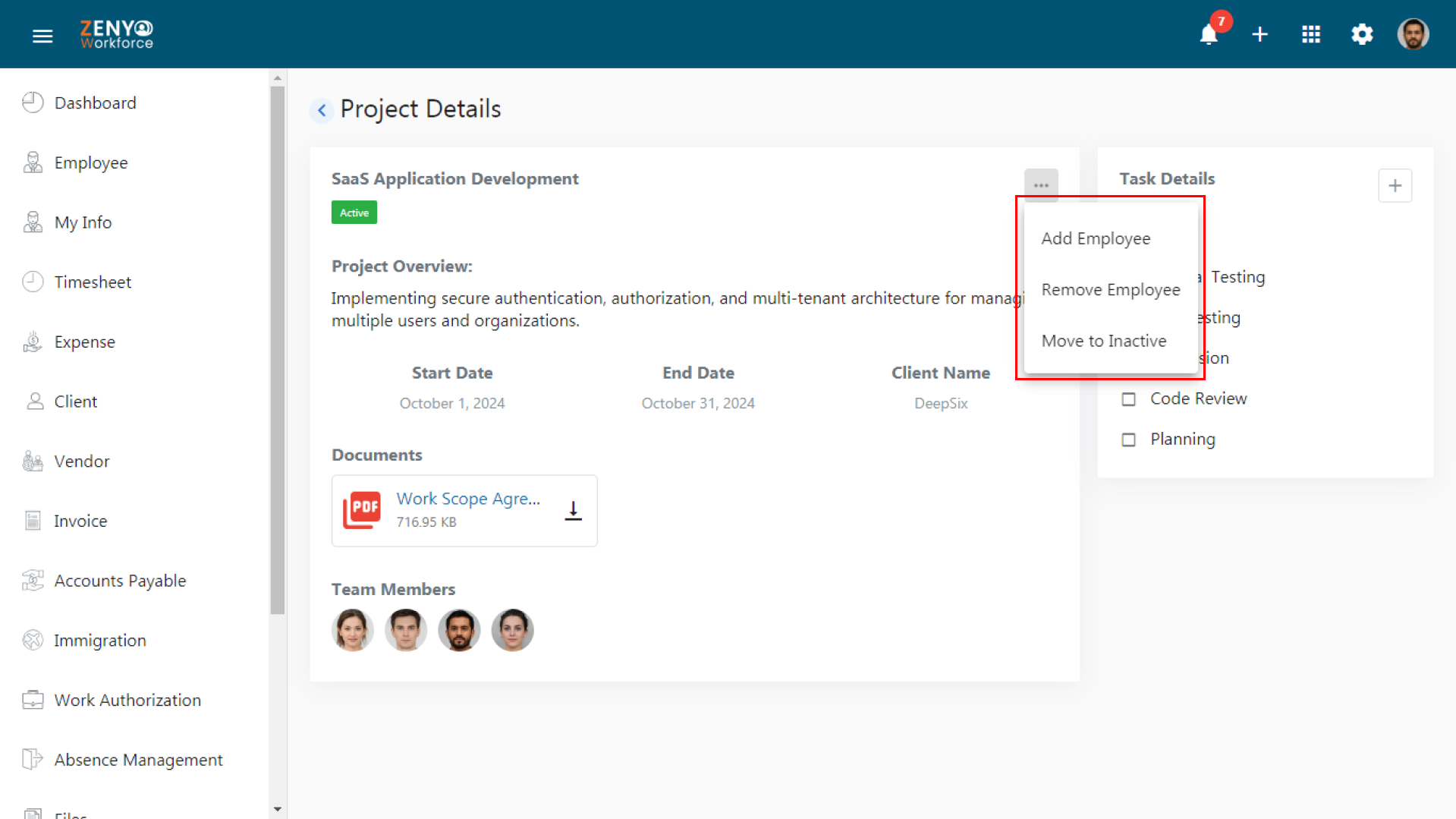The width and height of the screenshot is (1456, 819).
Task: Click the Planning task label
Action: point(1182,439)
